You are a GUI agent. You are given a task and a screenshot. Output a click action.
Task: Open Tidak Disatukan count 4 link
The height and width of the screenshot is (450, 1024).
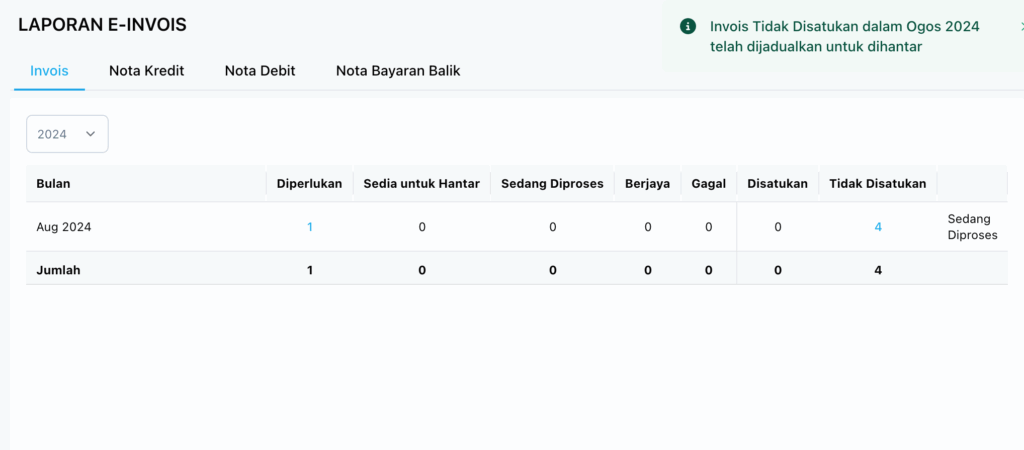click(x=878, y=227)
